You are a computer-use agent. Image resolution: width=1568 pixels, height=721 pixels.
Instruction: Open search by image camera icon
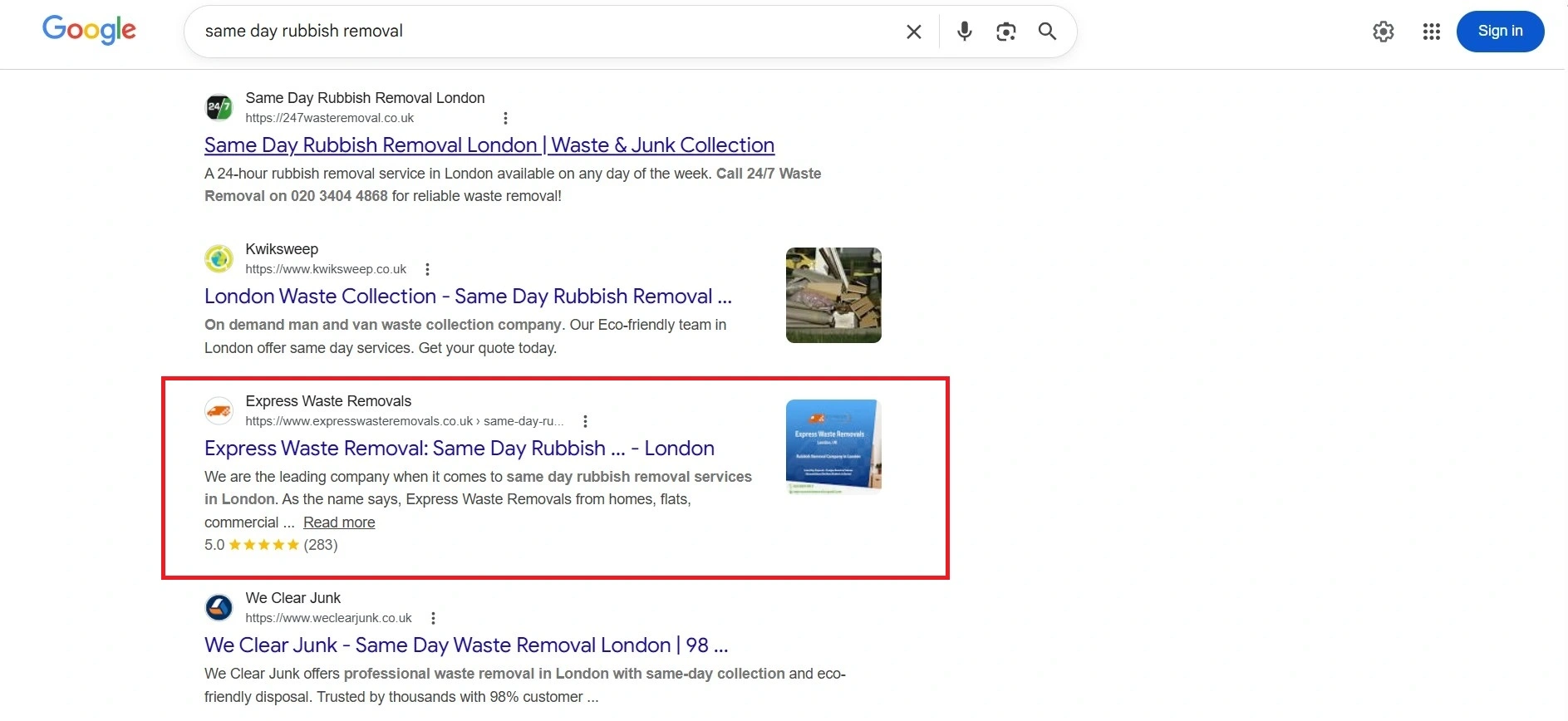pyautogui.click(x=1005, y=32)
